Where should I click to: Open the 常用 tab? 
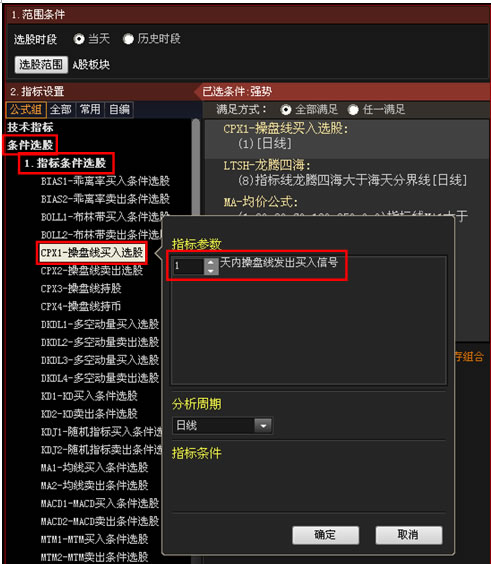pyautogui.click(x=90, y=109)
